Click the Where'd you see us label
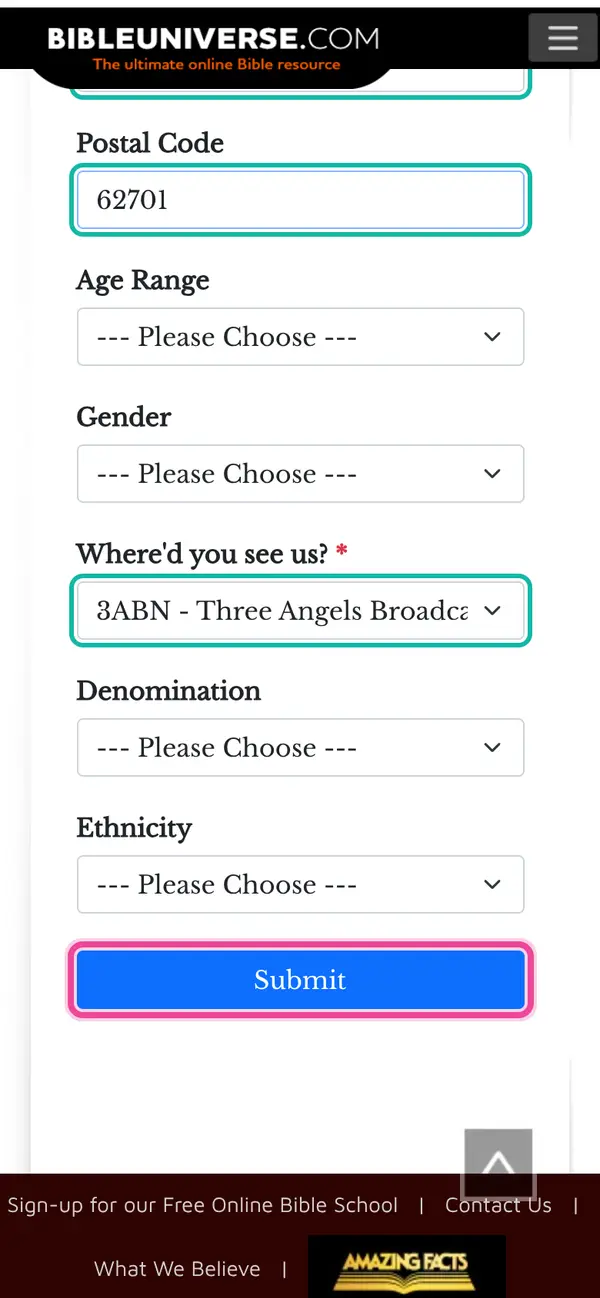Viewport: 600px width, 1298px height. click(x=202, y=554)
